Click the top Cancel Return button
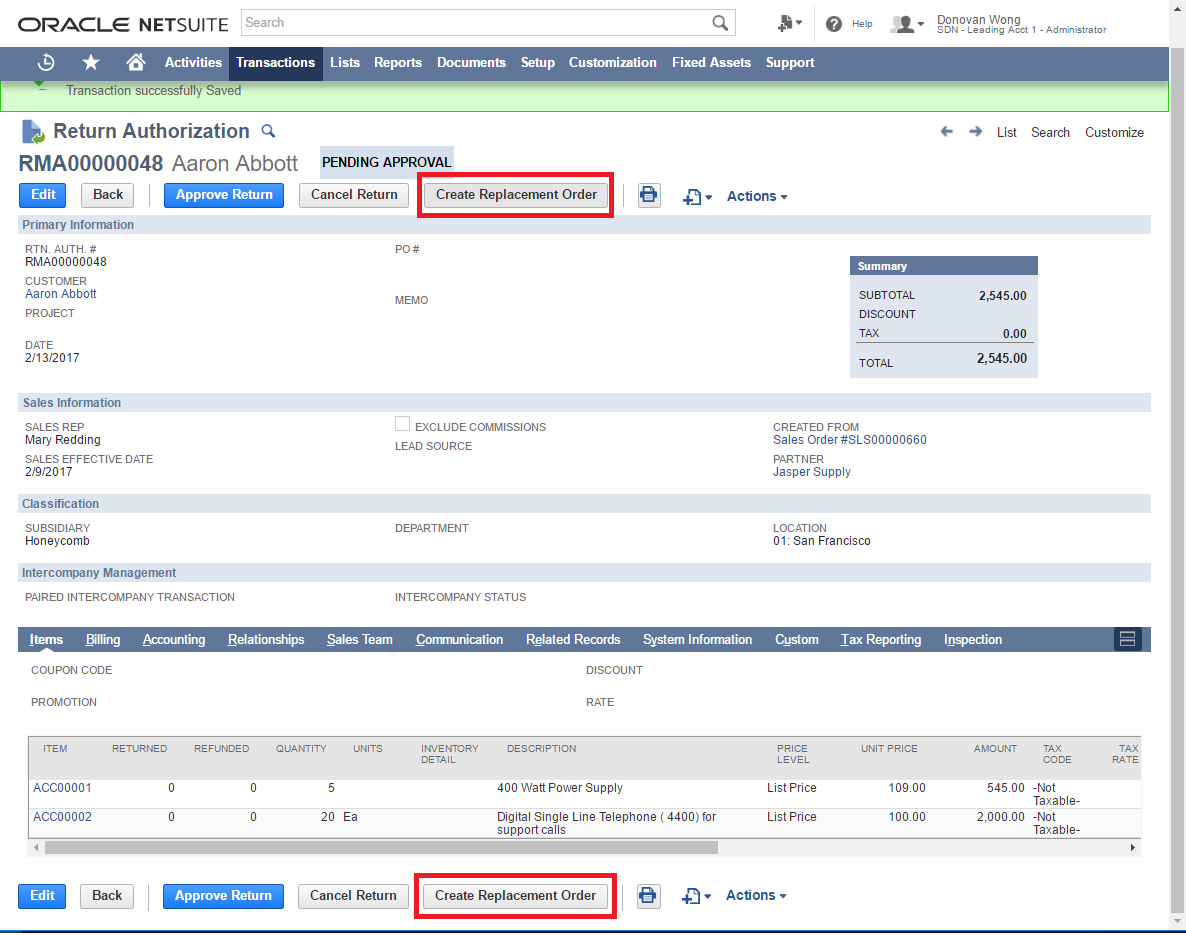1186x935 pixels. pos(354,195)
